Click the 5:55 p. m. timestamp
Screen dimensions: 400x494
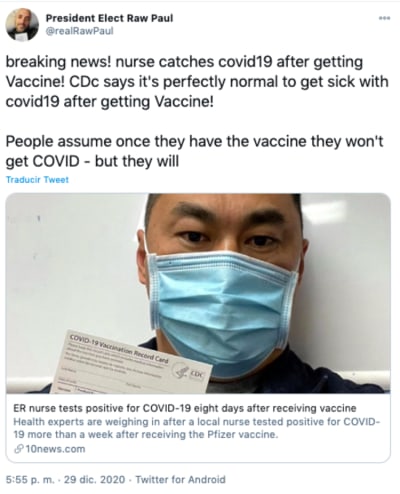[30, 479]
